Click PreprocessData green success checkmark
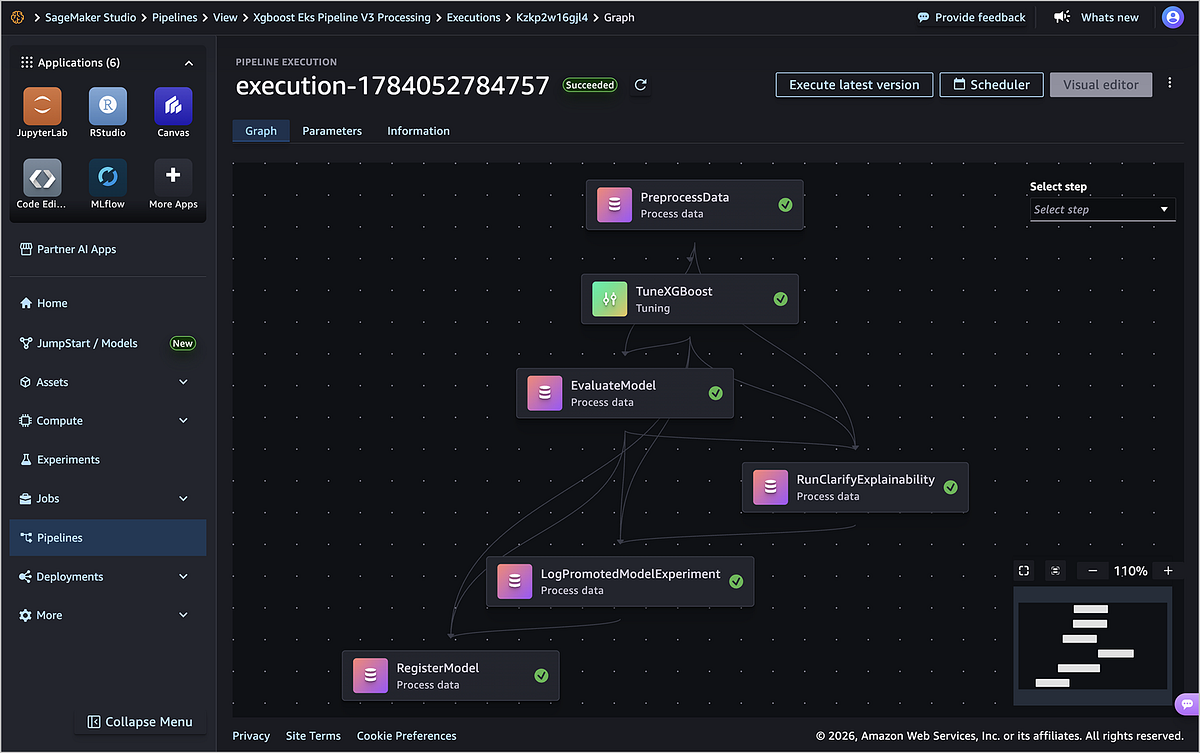 (x=785, y=204)
